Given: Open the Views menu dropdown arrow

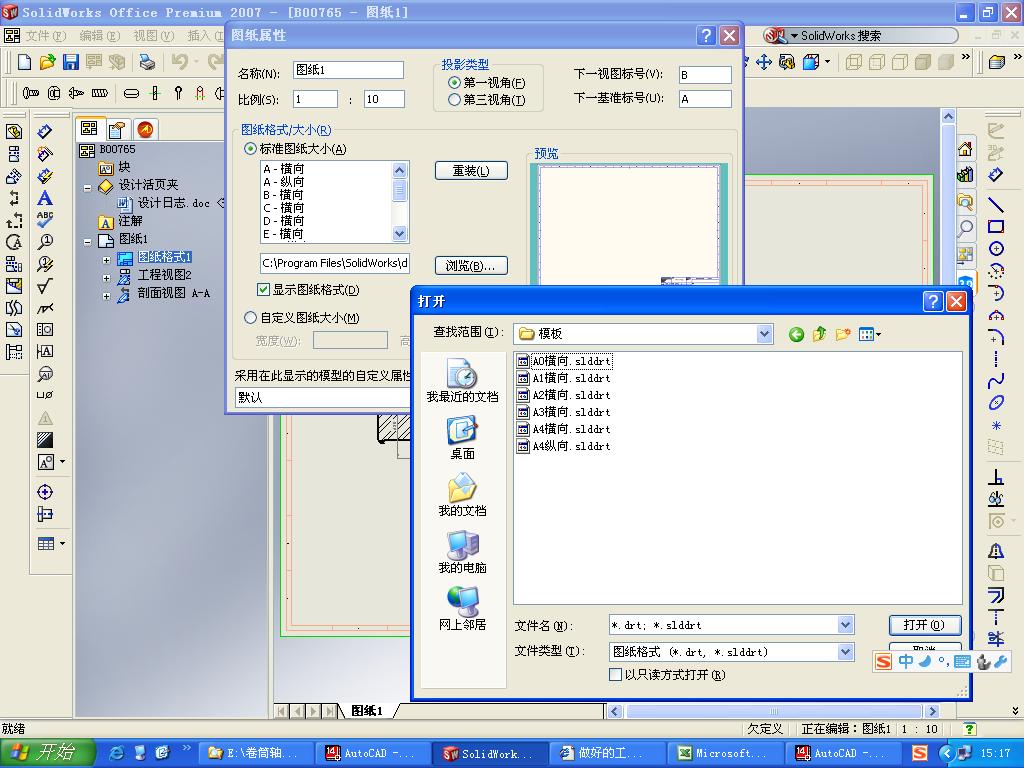Looking at the screenshot, I should pyautogui.click(x=879, y=334).
